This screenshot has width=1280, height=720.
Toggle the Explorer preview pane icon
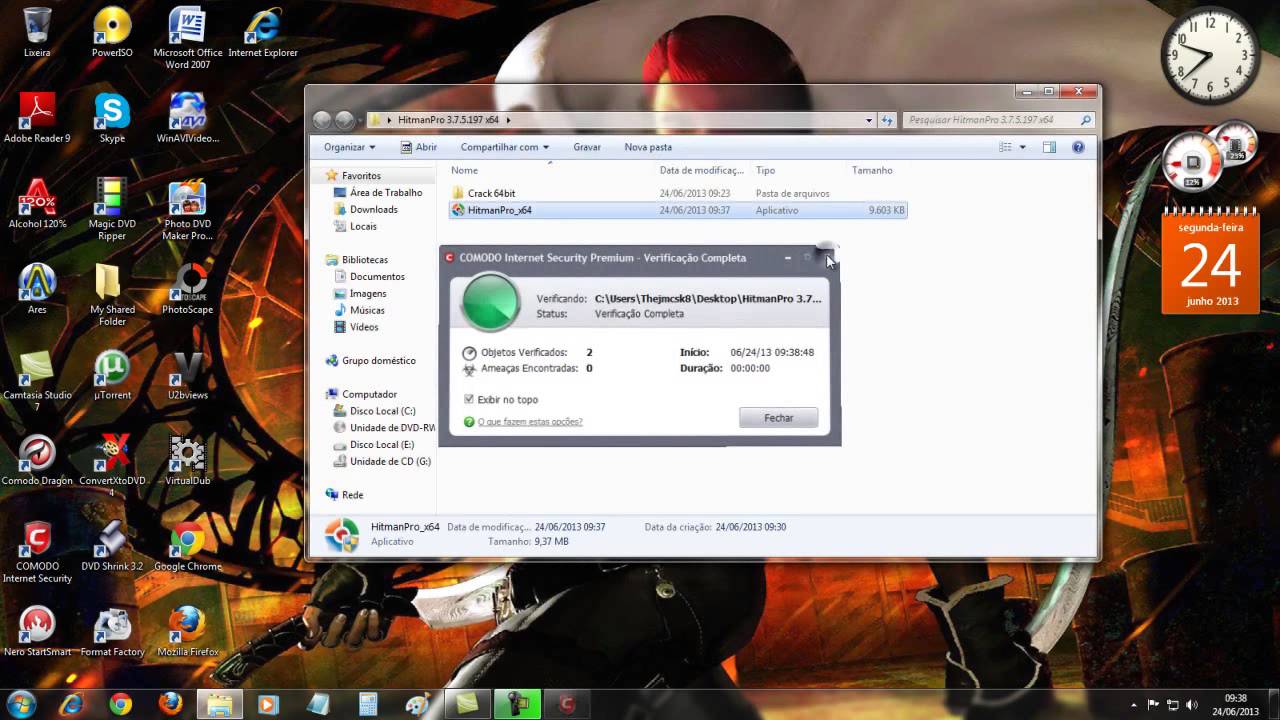(x=1049, y=147)
